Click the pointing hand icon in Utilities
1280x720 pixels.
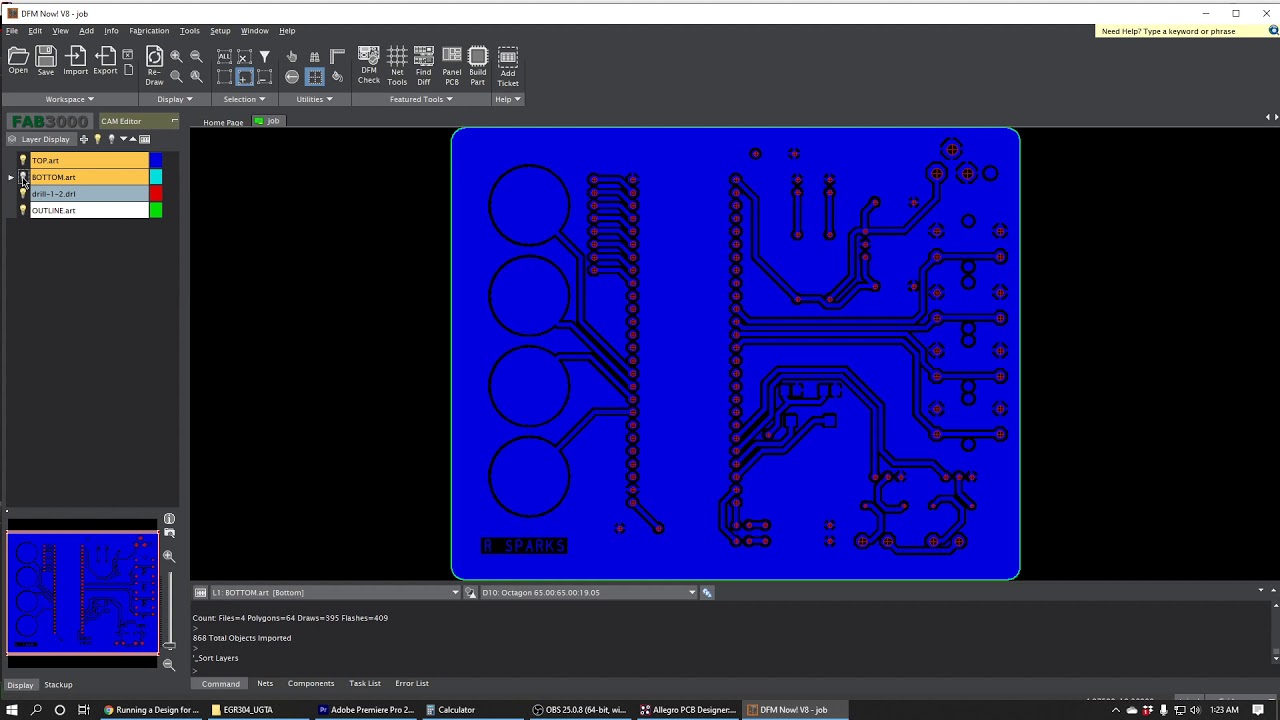(x=292, y=57)
